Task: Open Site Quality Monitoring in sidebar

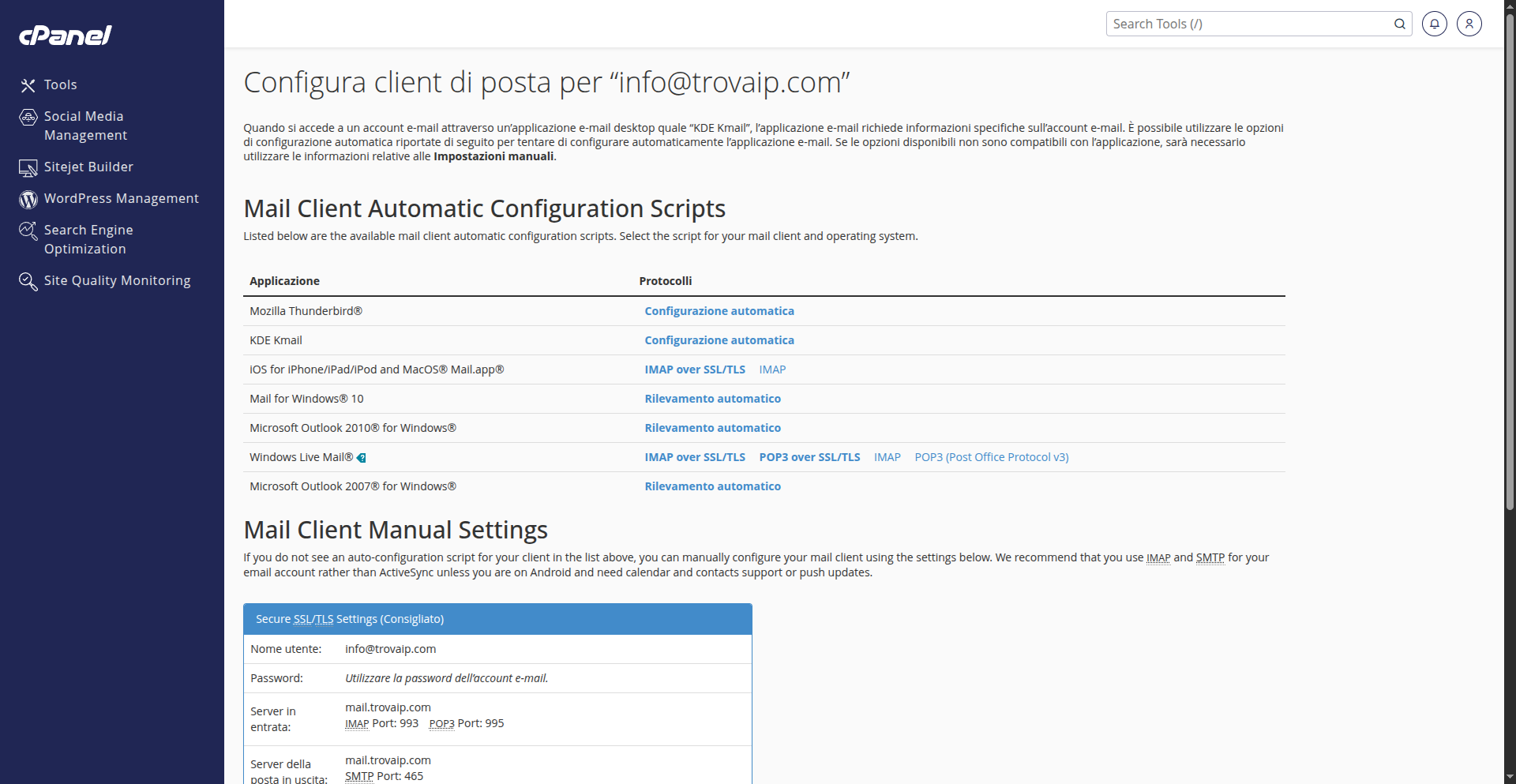Action: tap(118, 280)
